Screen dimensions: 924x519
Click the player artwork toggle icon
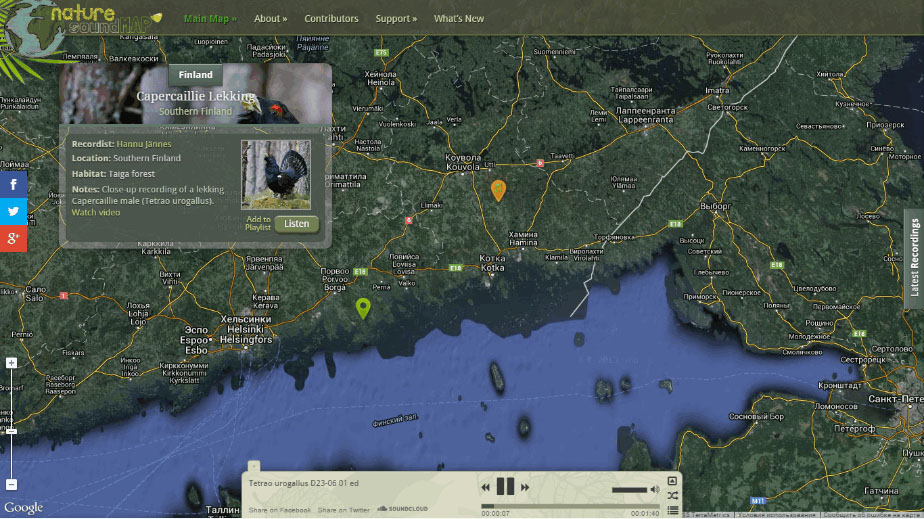[672, 481]
